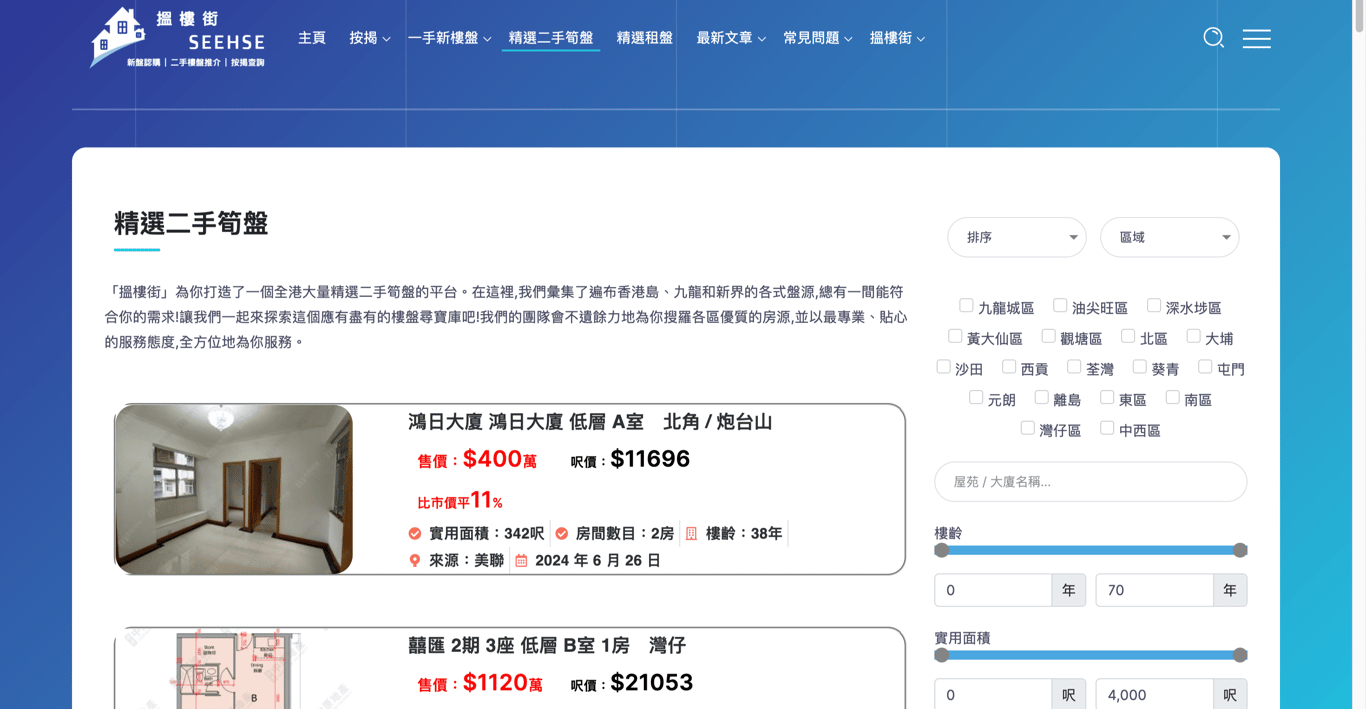Image resolution: width=1366 pixels, height=709 pixels.
Task: Open the hamburger menu icon
Action: [x=1257, y=38]
